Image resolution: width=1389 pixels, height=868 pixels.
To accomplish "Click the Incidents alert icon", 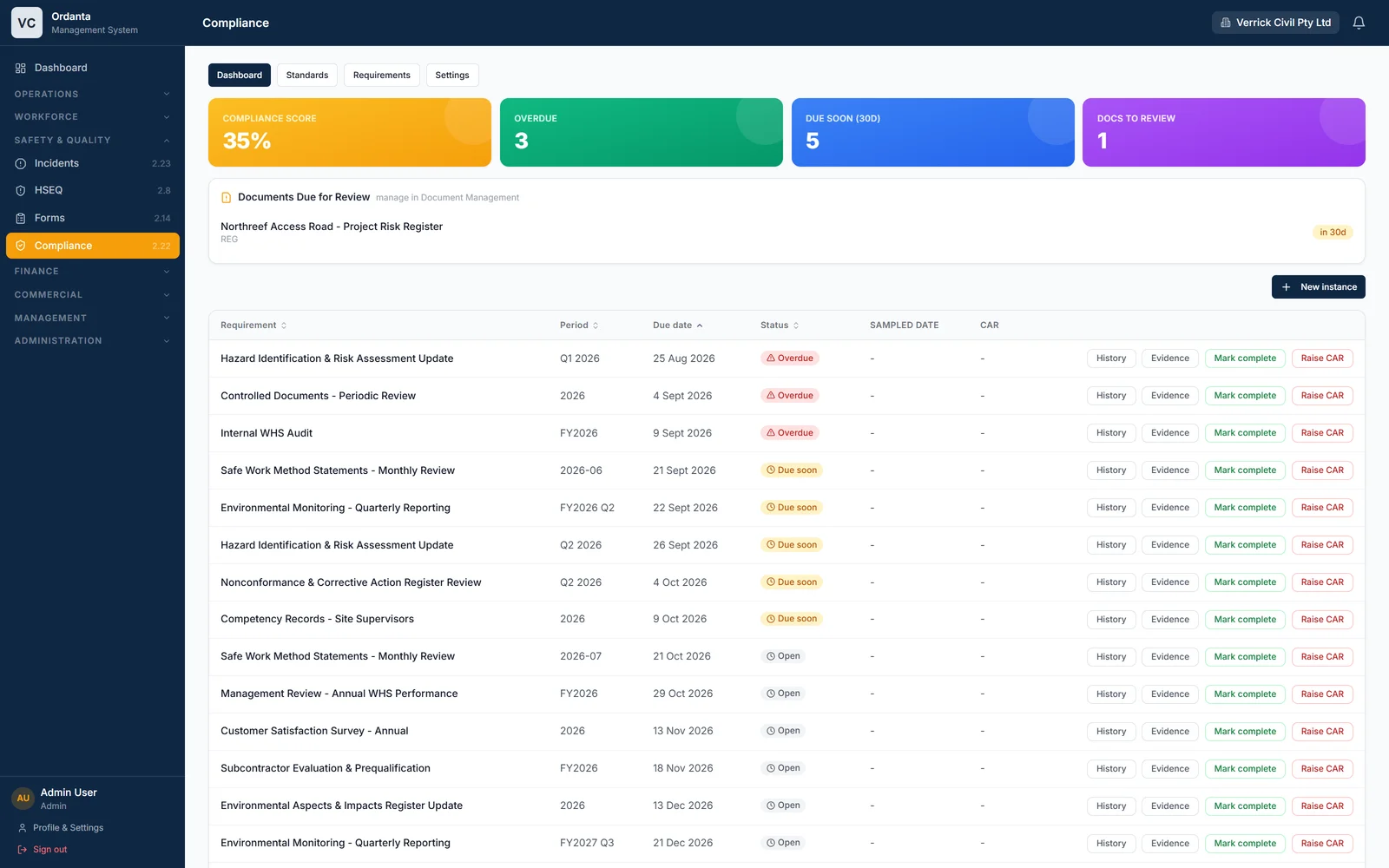I will coord(21,163).
